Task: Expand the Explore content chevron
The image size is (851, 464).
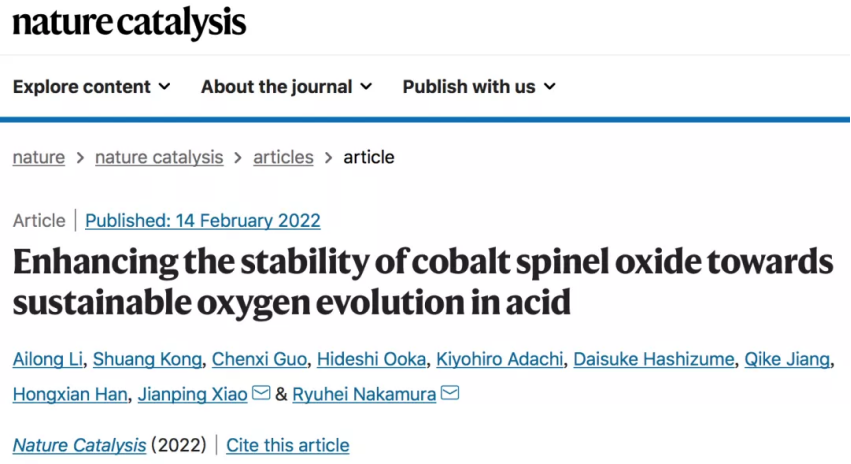Action: tap(164, 87)
